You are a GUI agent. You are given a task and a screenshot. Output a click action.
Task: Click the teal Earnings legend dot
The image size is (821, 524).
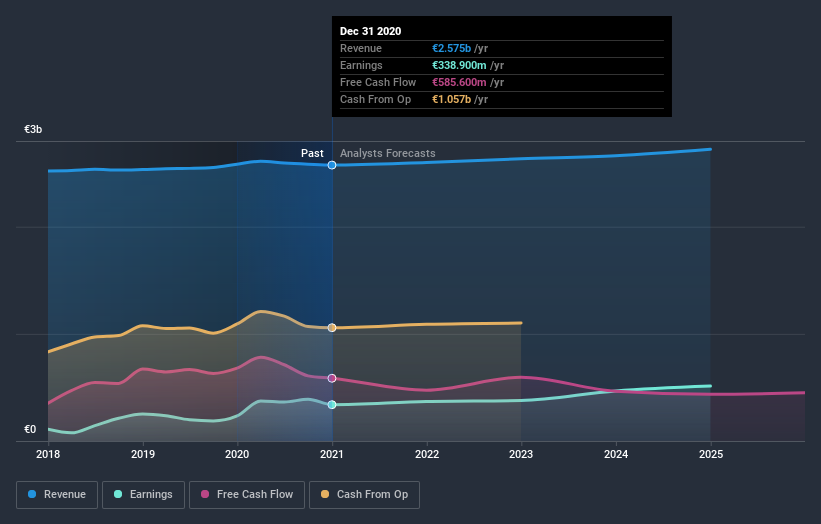118,494
